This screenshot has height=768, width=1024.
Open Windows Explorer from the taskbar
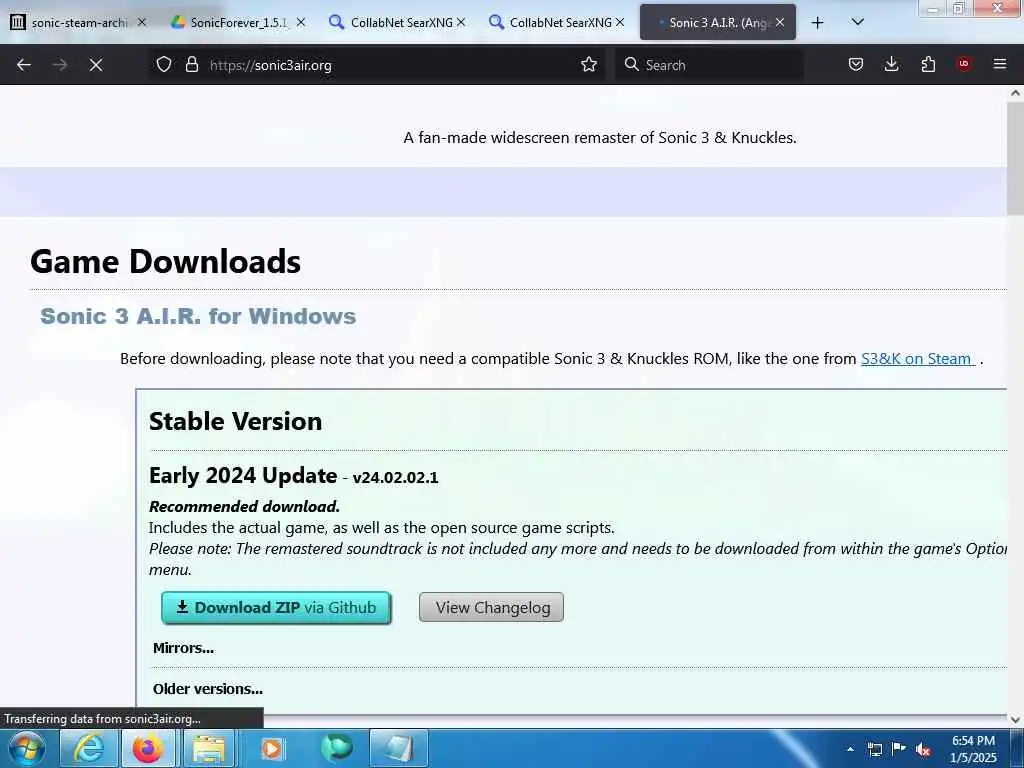point(208,748)
